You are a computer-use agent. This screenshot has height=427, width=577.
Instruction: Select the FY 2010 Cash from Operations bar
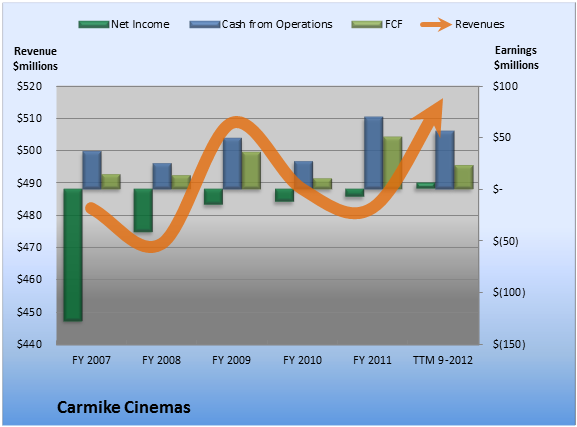(303, 175)
